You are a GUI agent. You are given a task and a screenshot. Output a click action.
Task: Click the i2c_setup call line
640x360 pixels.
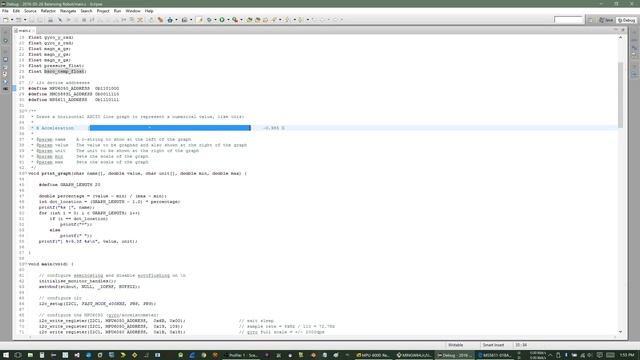pos(97,304)
